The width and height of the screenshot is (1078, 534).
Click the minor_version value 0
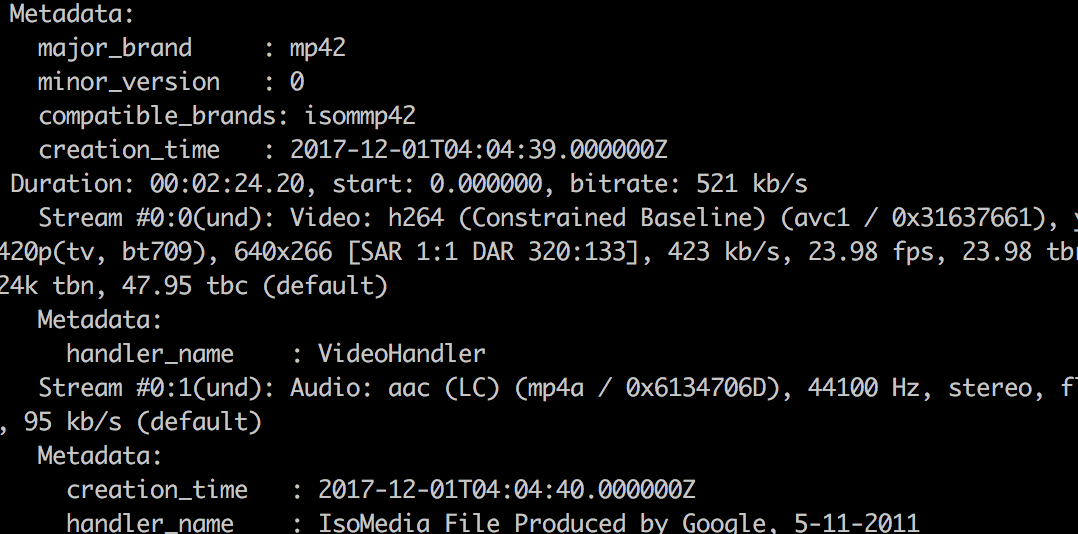(296, 82)
